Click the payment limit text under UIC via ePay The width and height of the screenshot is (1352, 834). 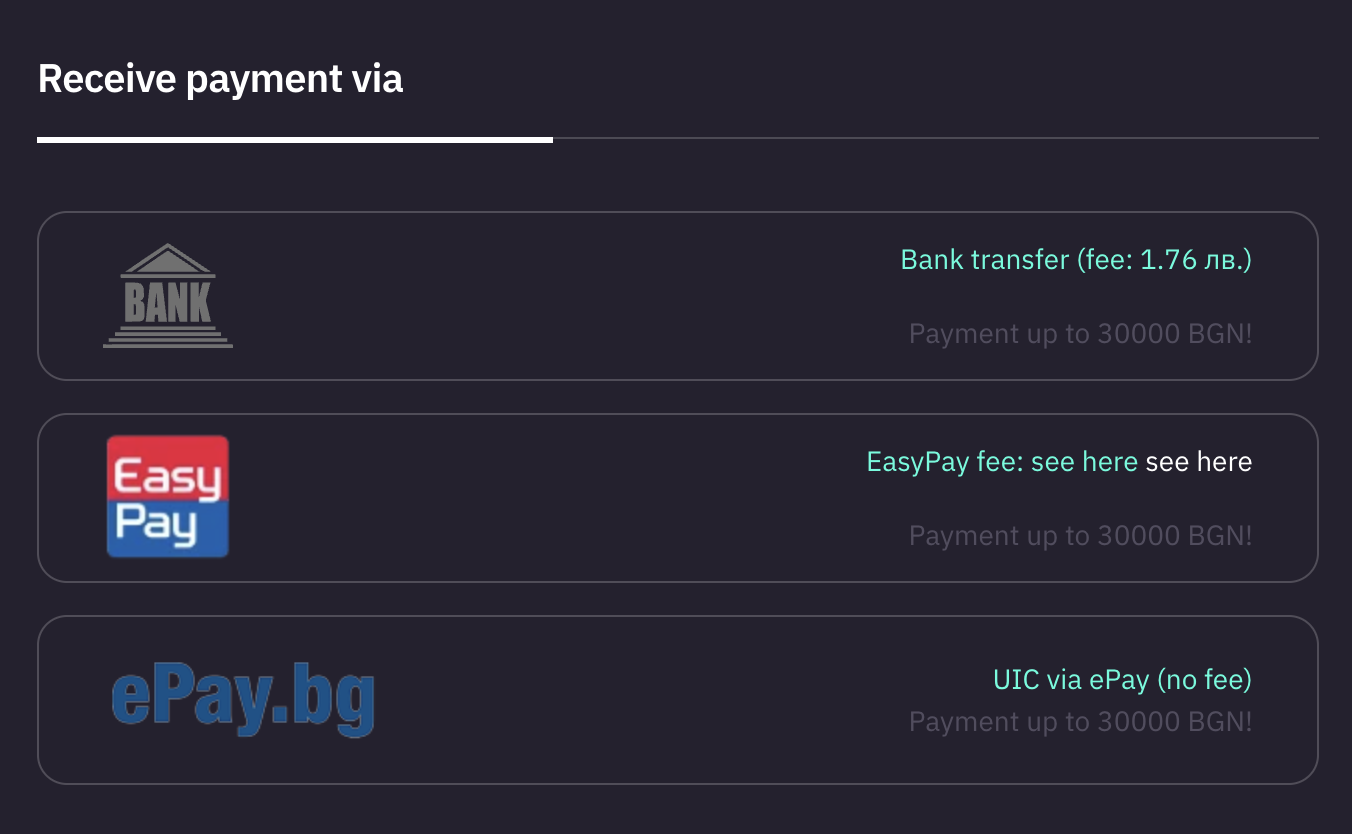tap(1080, 721)
